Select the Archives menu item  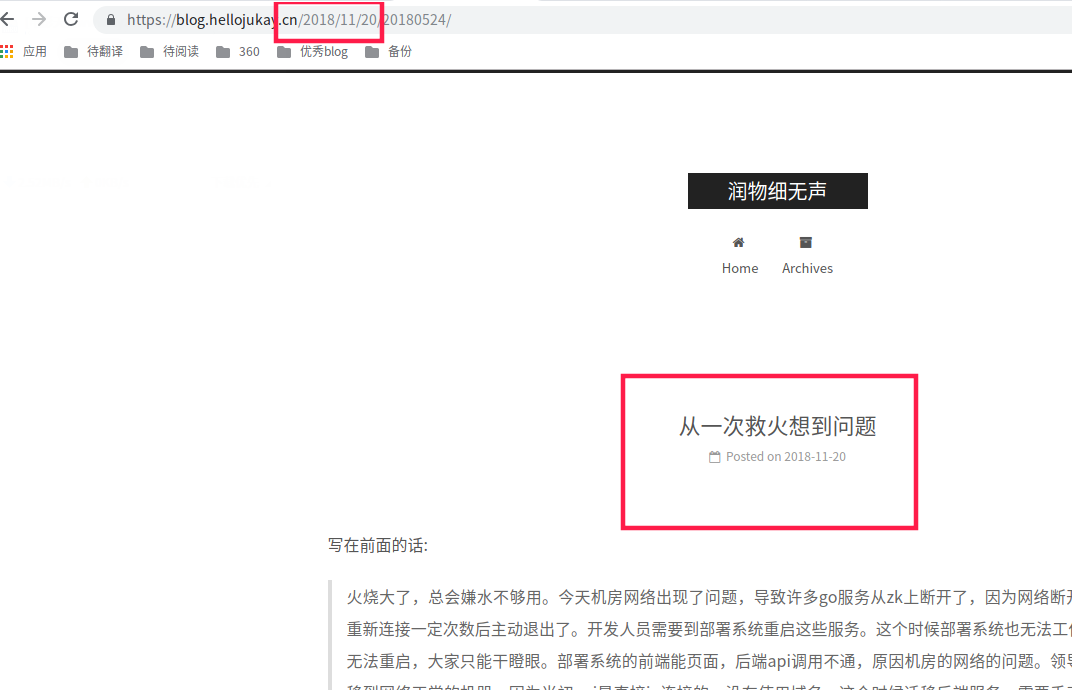point(806,268)
